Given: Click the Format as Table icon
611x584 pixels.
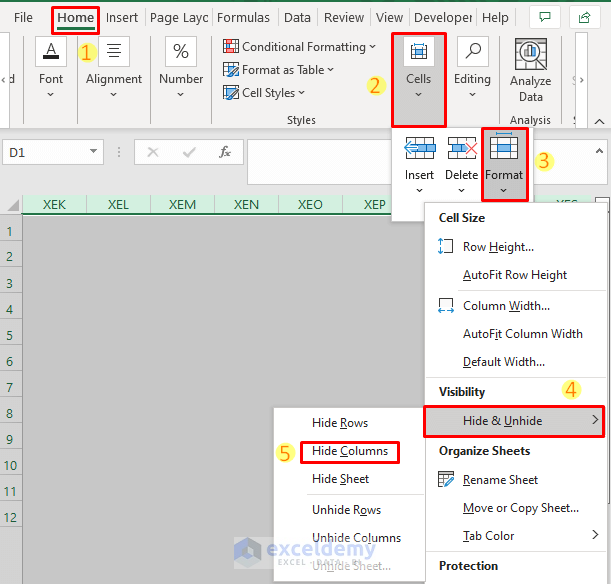Looking at the screenshot, I should (231, 70).
